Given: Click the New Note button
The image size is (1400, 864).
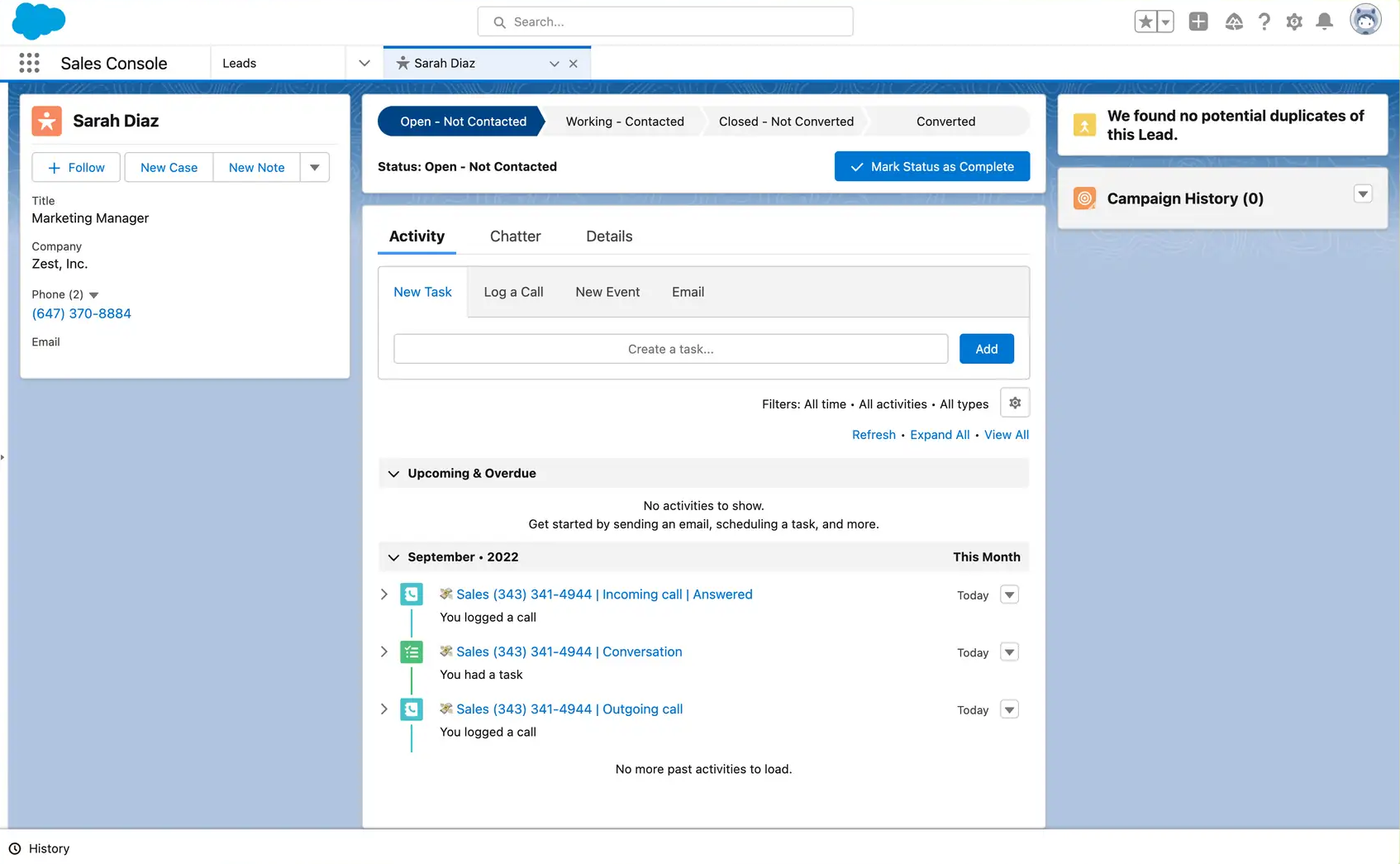Looking at the screenshot, I should 256,167.
